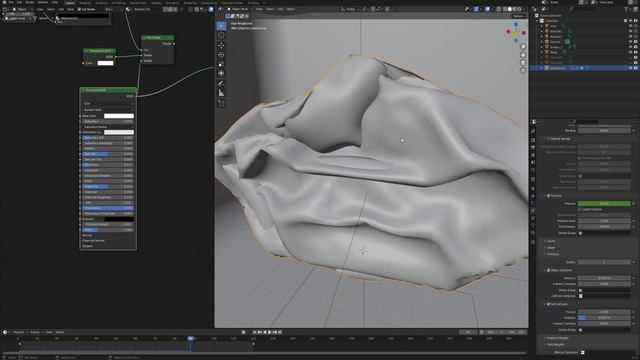
Task: Expand the Field Weights panel
Action: (x=555, y=344)
